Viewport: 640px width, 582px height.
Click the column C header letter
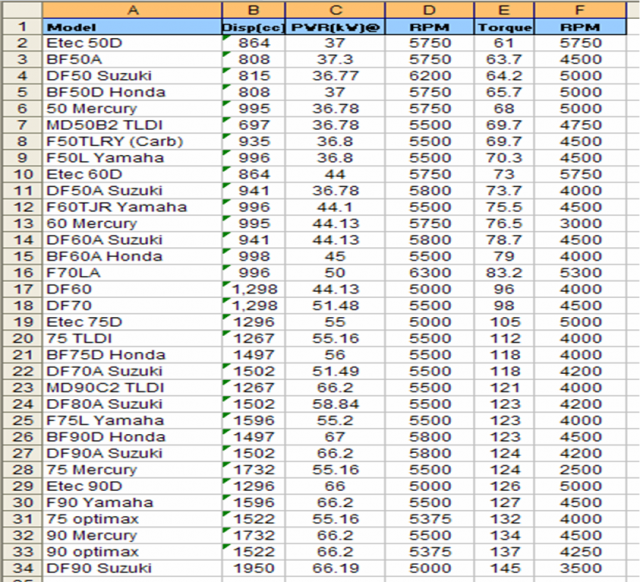[337, 9]
